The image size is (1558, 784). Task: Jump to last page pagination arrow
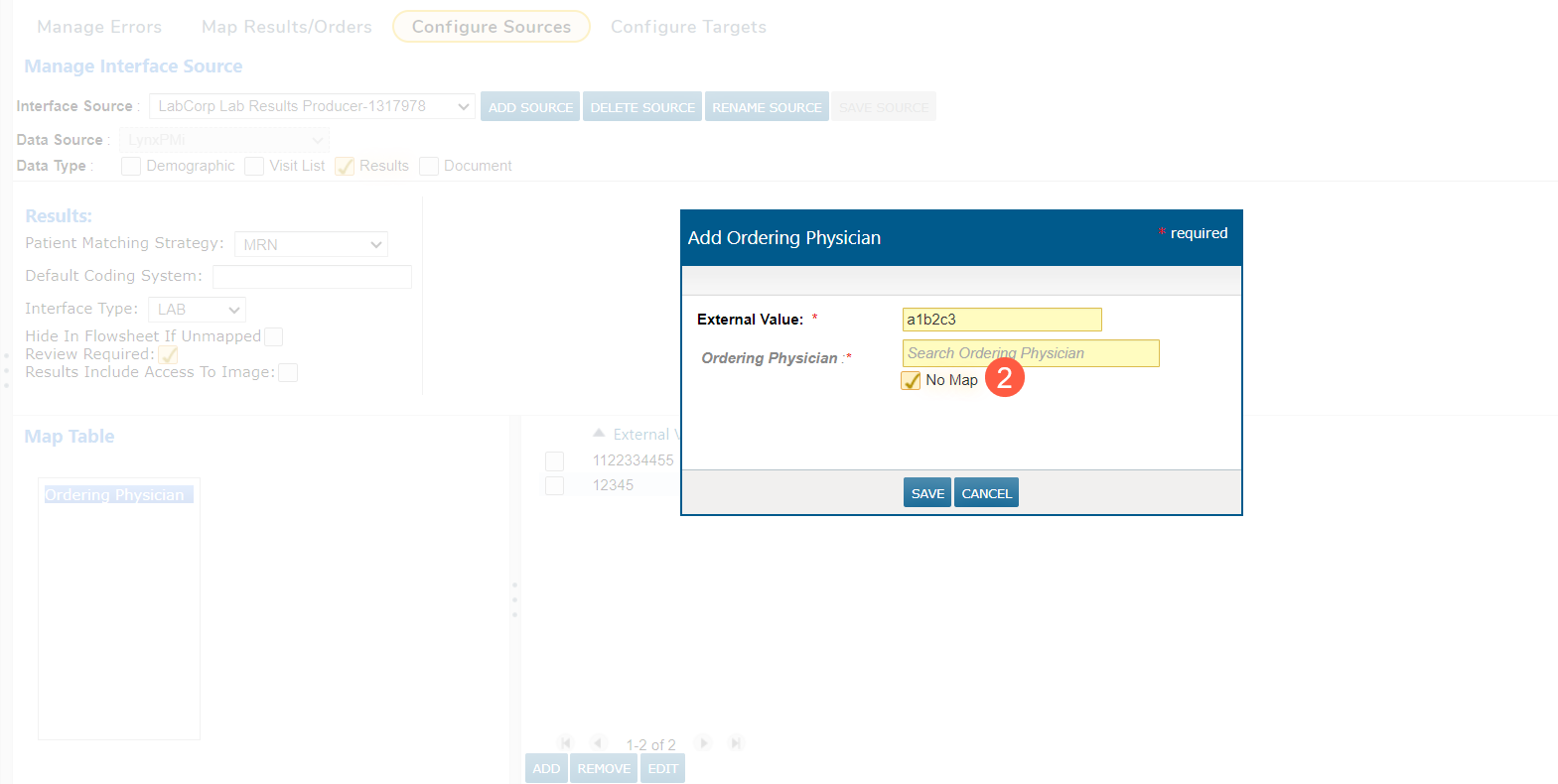click(x=736, y=743)
